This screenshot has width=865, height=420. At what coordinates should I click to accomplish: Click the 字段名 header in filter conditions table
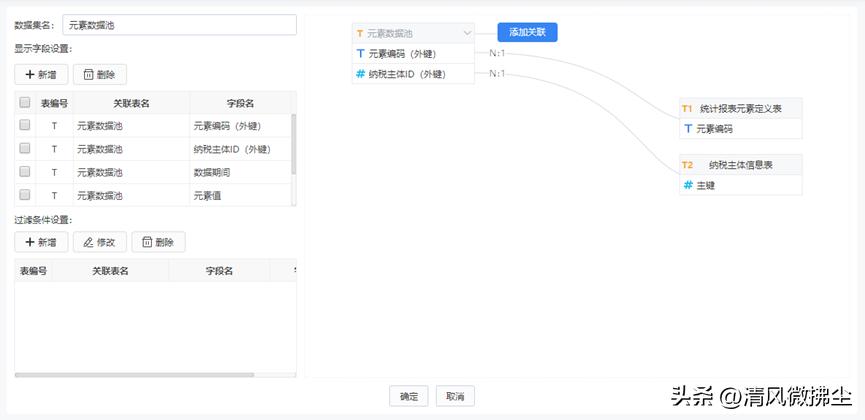[220, 270]
